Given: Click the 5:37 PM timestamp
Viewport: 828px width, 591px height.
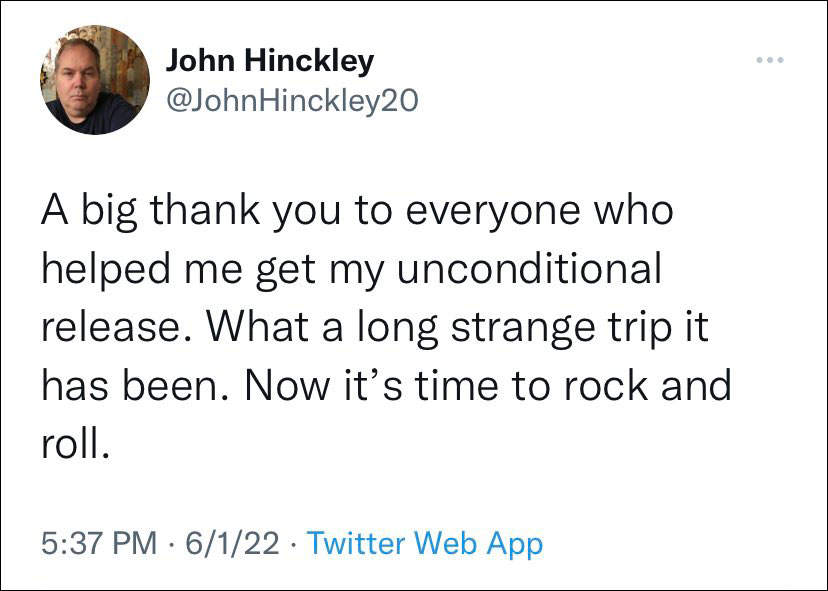Looking at the screenshot, I should point(100,544).
